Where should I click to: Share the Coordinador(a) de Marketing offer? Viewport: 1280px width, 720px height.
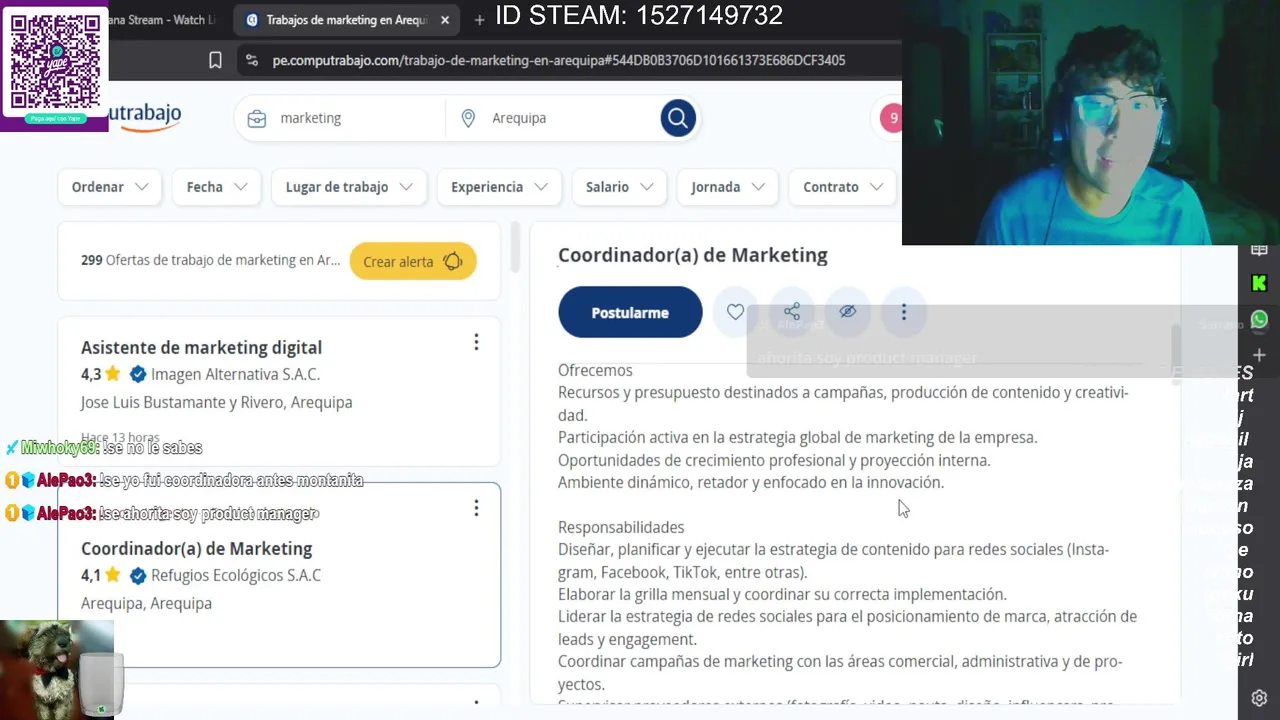(792, 312)
